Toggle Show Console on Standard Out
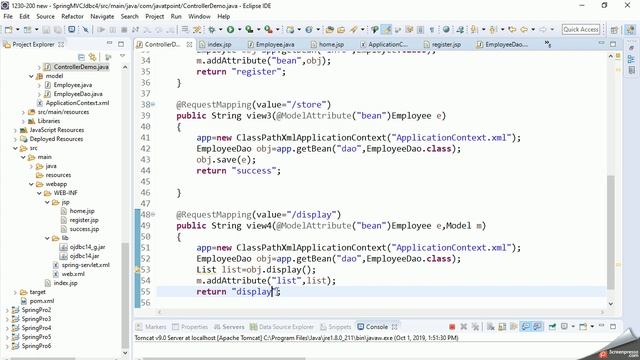This screenshot has width=640, height=360. pos(526,327)
